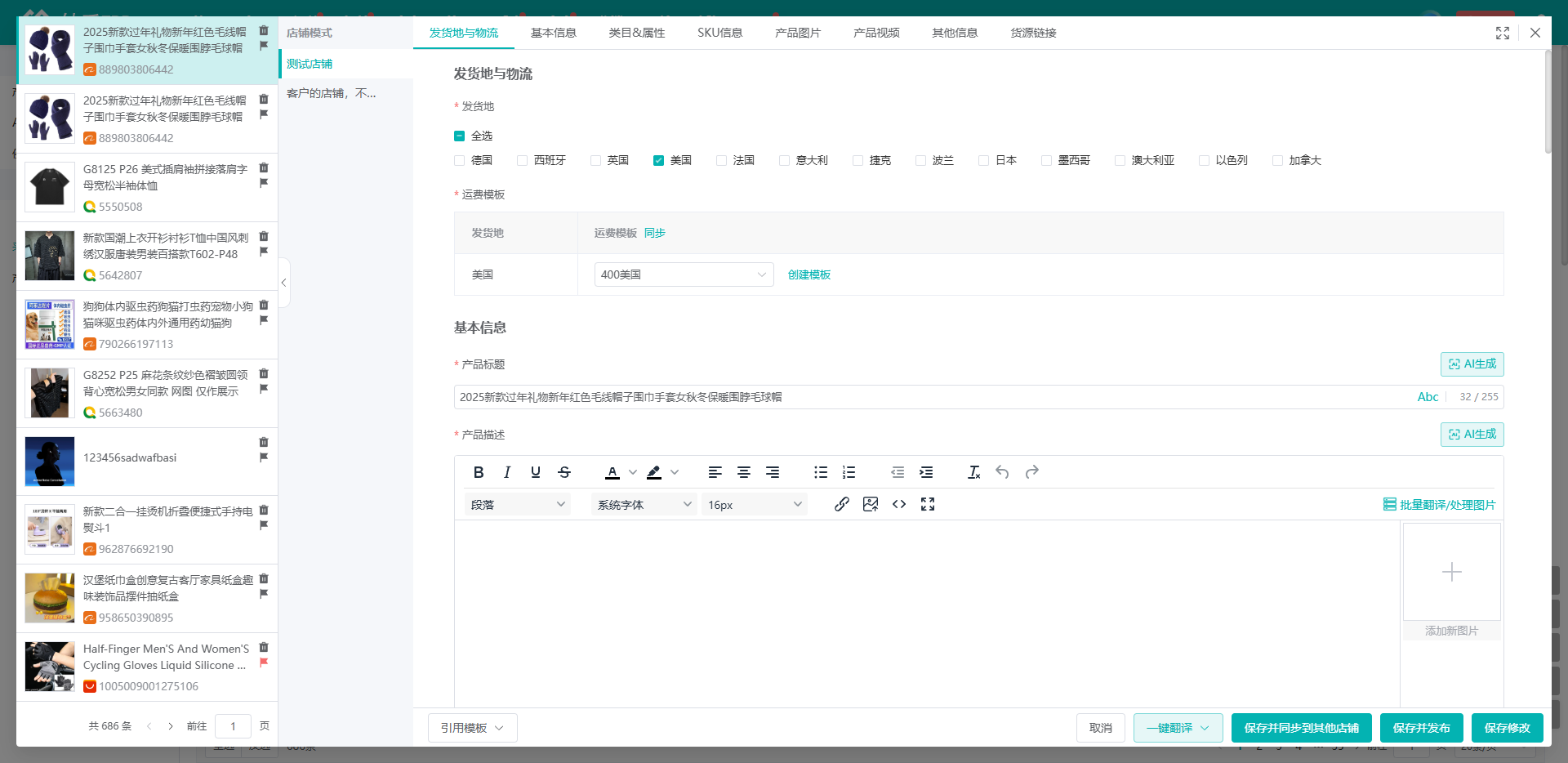Click the 创建模板 link
The width and height of the screenshot is (1568, 763).
click(809, 274)
